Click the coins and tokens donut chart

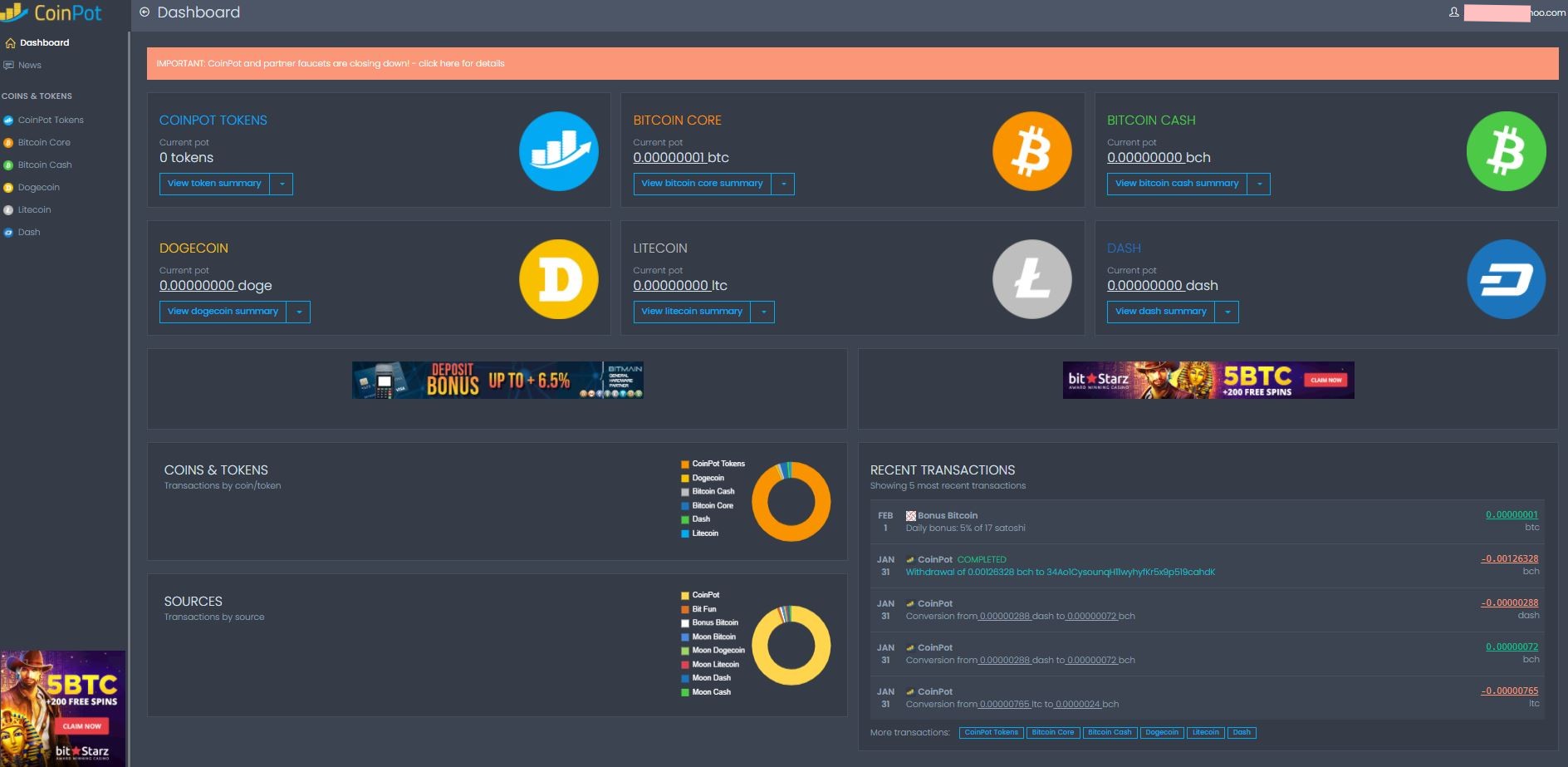[791, 502]
